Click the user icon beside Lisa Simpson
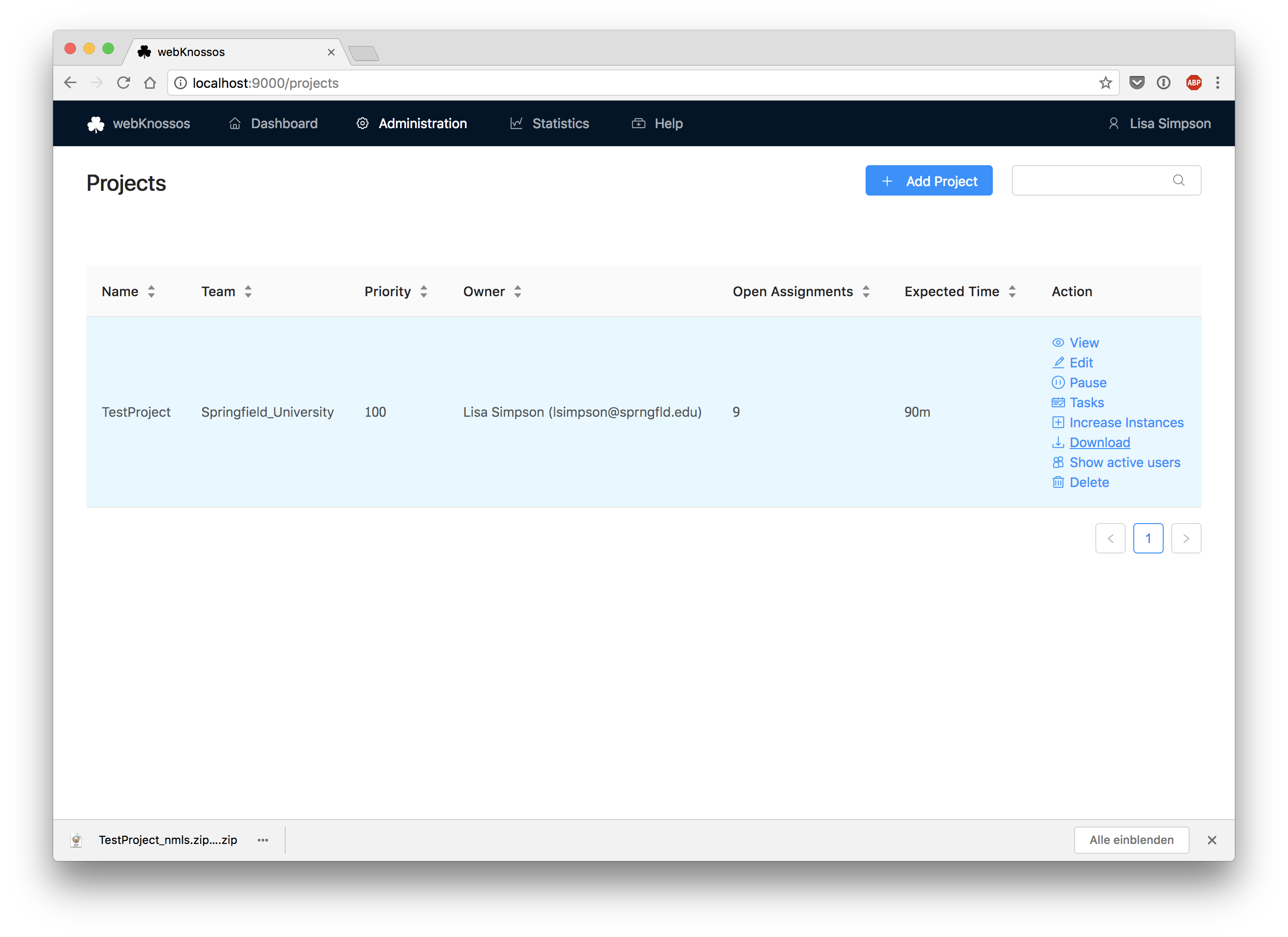Screen dimensions: 1288x937 coord(1114,123)
